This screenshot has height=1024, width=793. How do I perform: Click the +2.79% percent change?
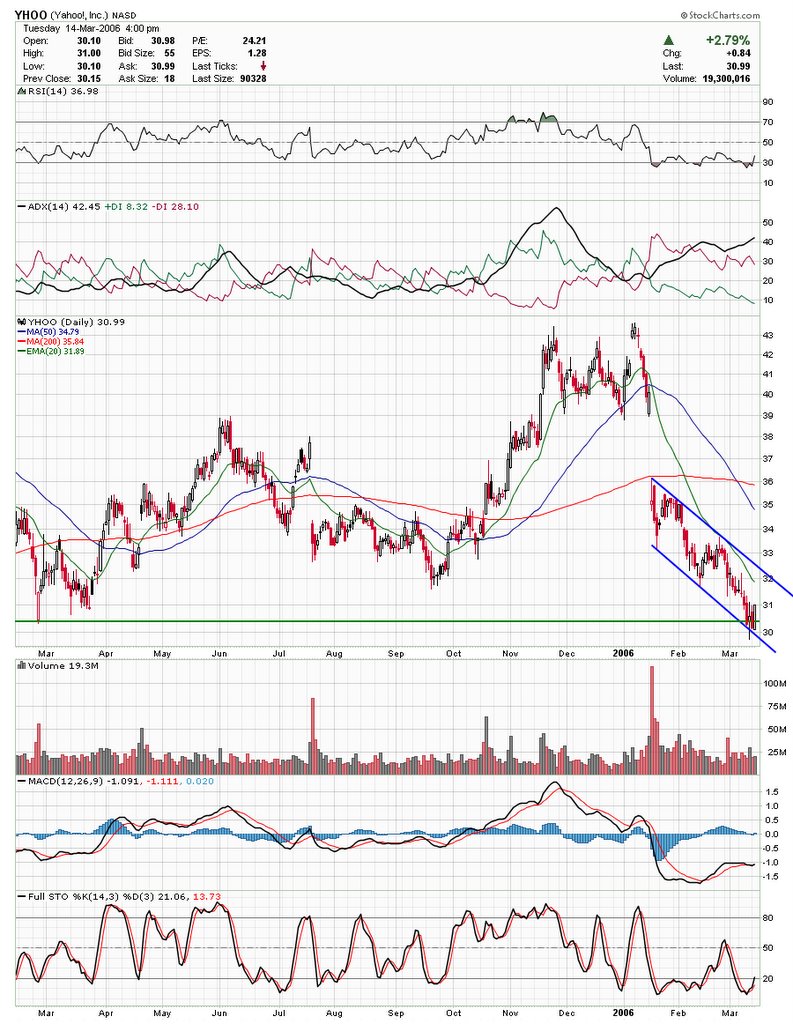pyautogui.click(x=728, y=40)
